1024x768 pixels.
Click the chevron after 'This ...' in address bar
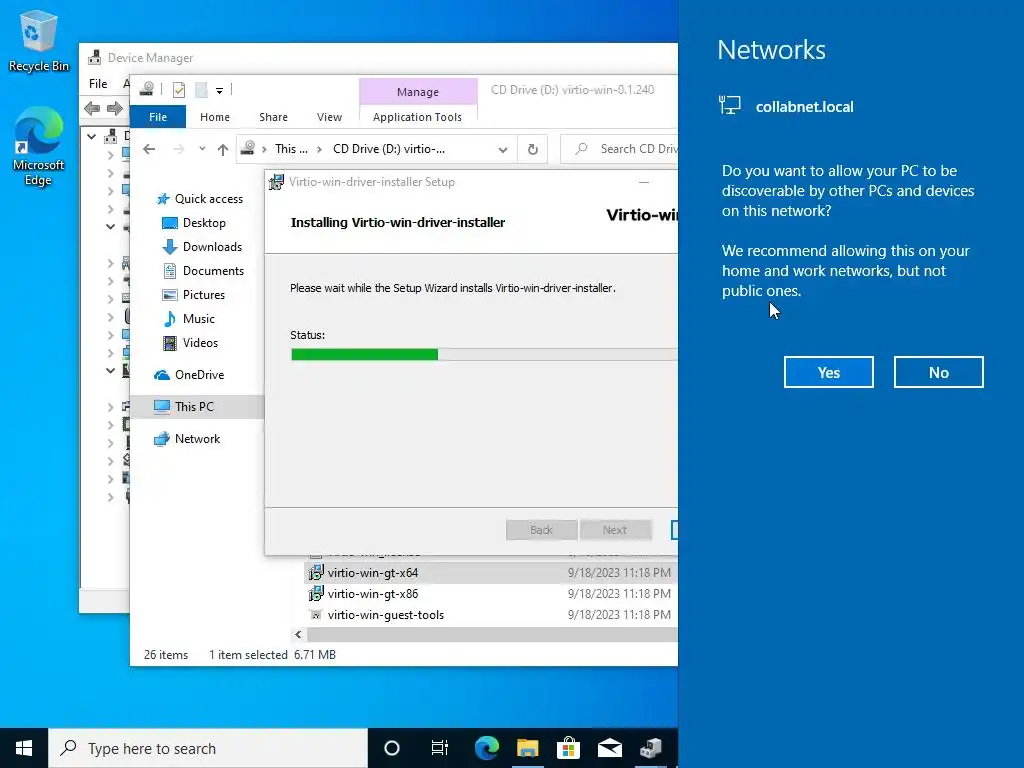(319, 150)
